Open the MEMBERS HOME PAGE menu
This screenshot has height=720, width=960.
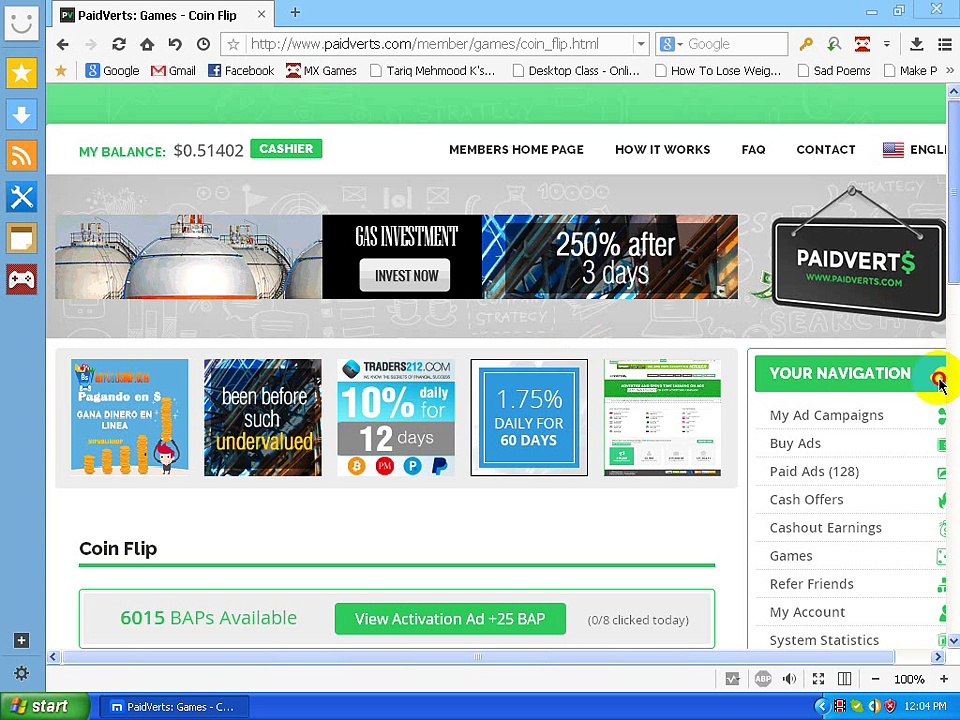(516, 149)
